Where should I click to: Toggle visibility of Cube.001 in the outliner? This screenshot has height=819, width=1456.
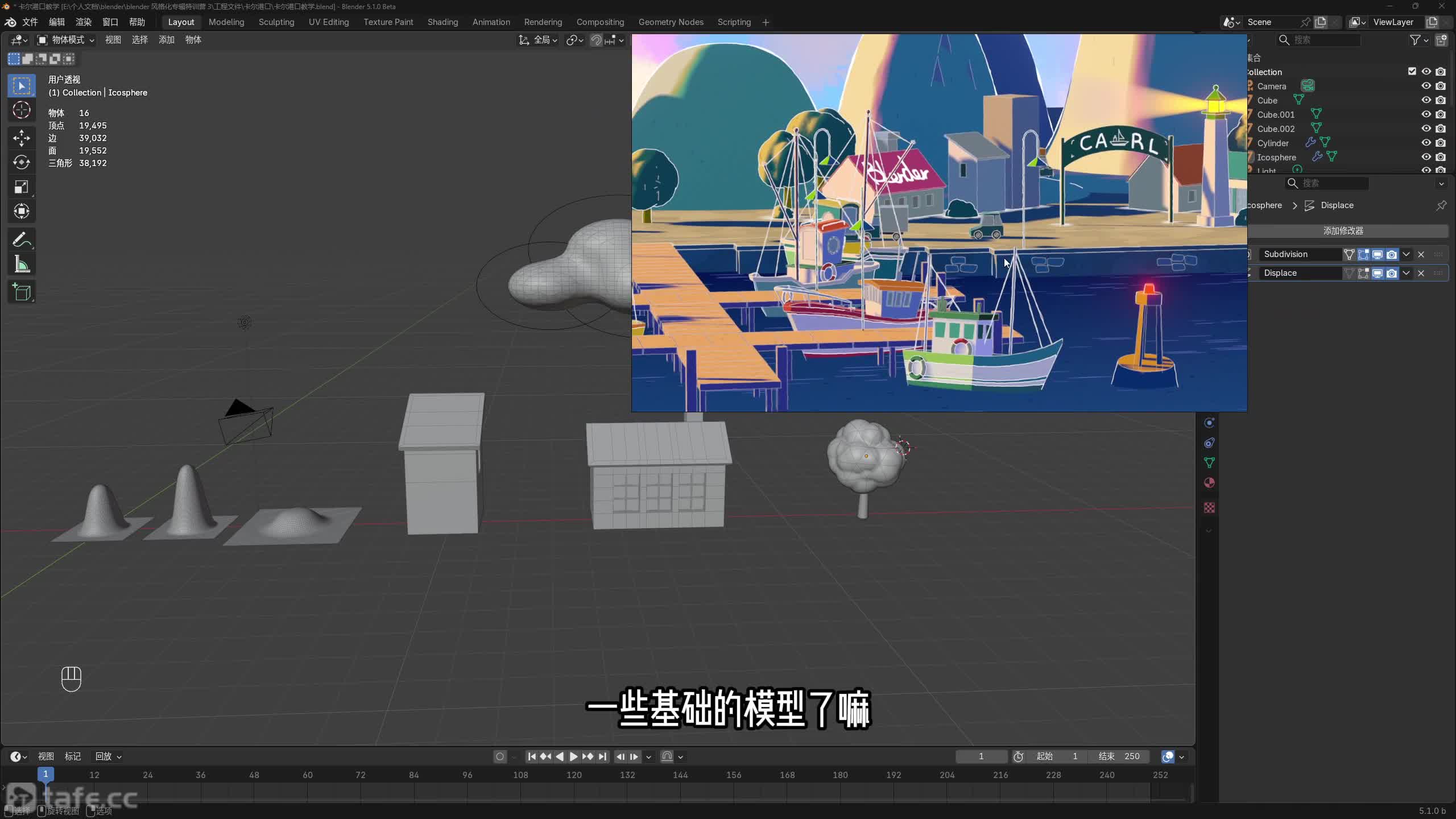(1426, 114)
